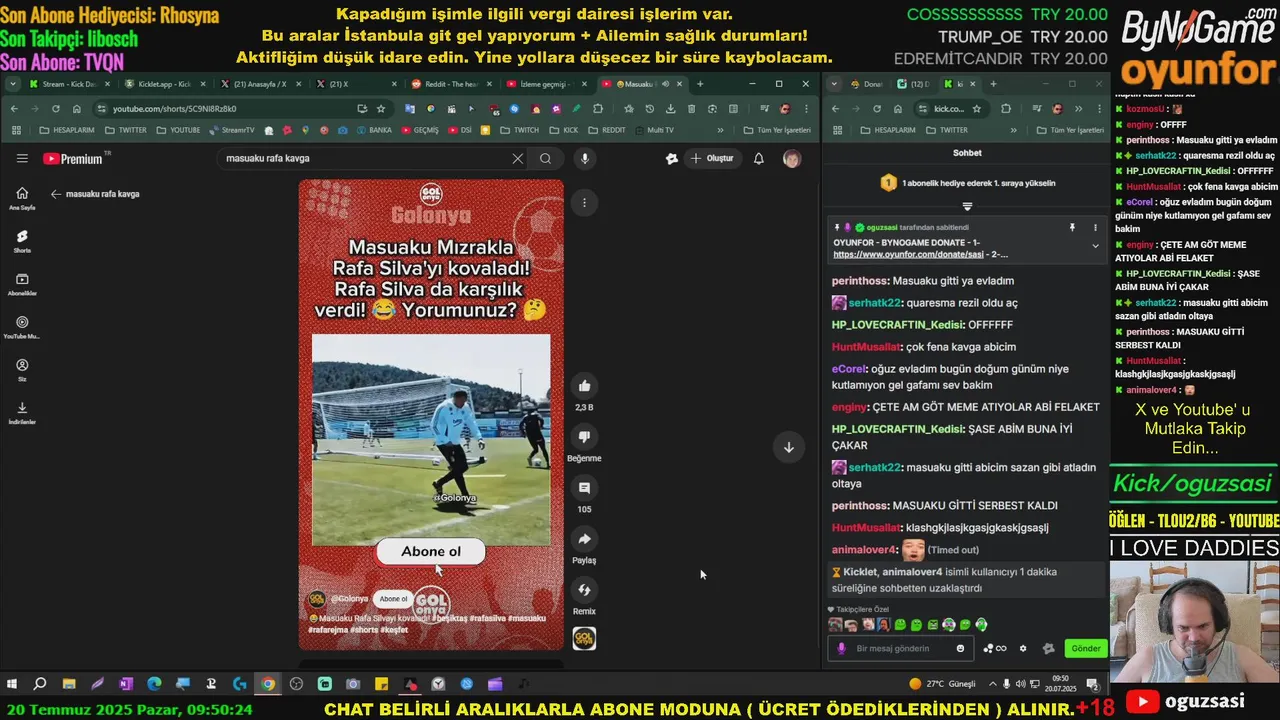Open Kick chat settings gear

pos(1022,648)
